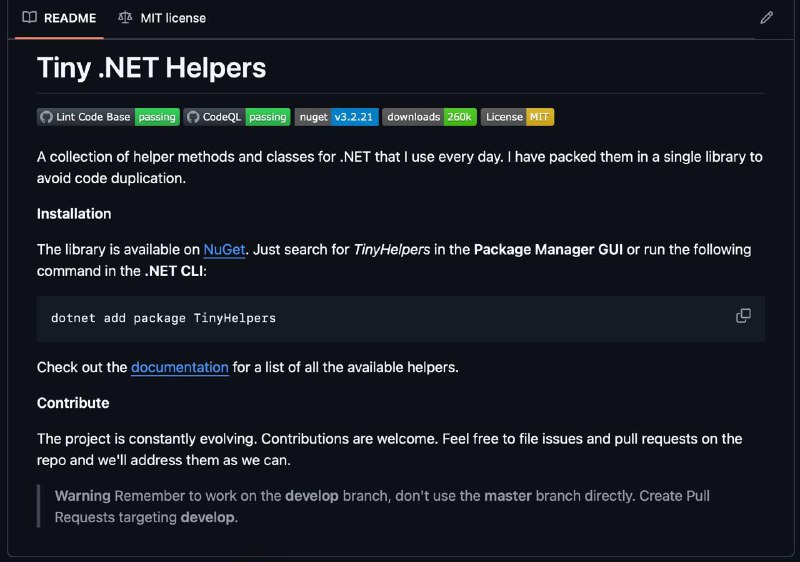Click the bold text 'Package Manager GUI'

(548, 249)
